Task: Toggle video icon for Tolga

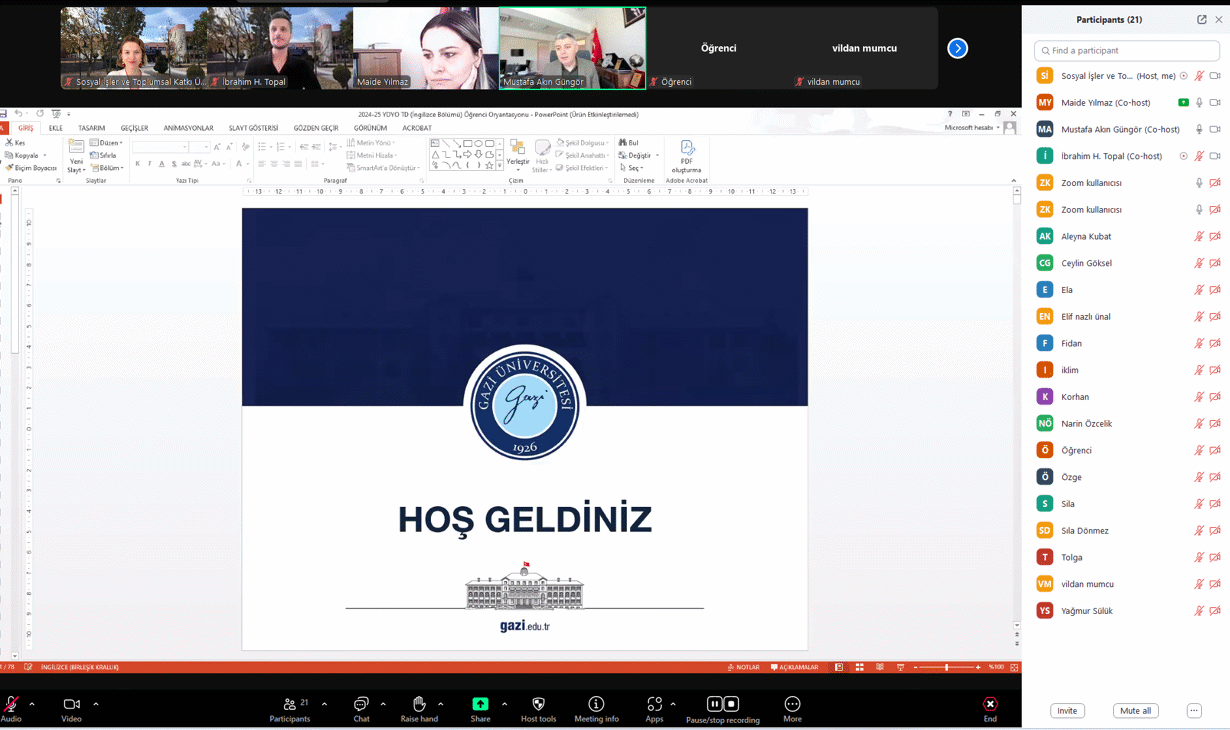Action: click(1215, 557)
